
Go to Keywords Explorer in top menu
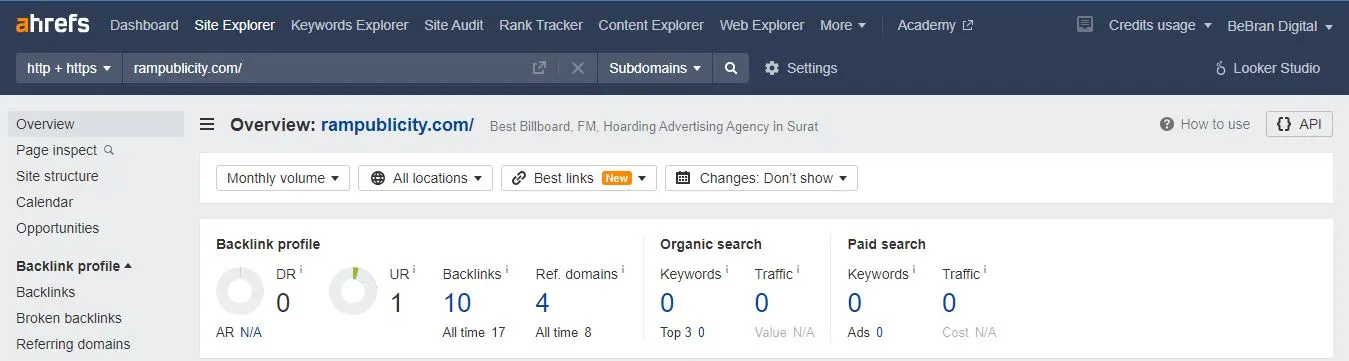tap(349, 25)
